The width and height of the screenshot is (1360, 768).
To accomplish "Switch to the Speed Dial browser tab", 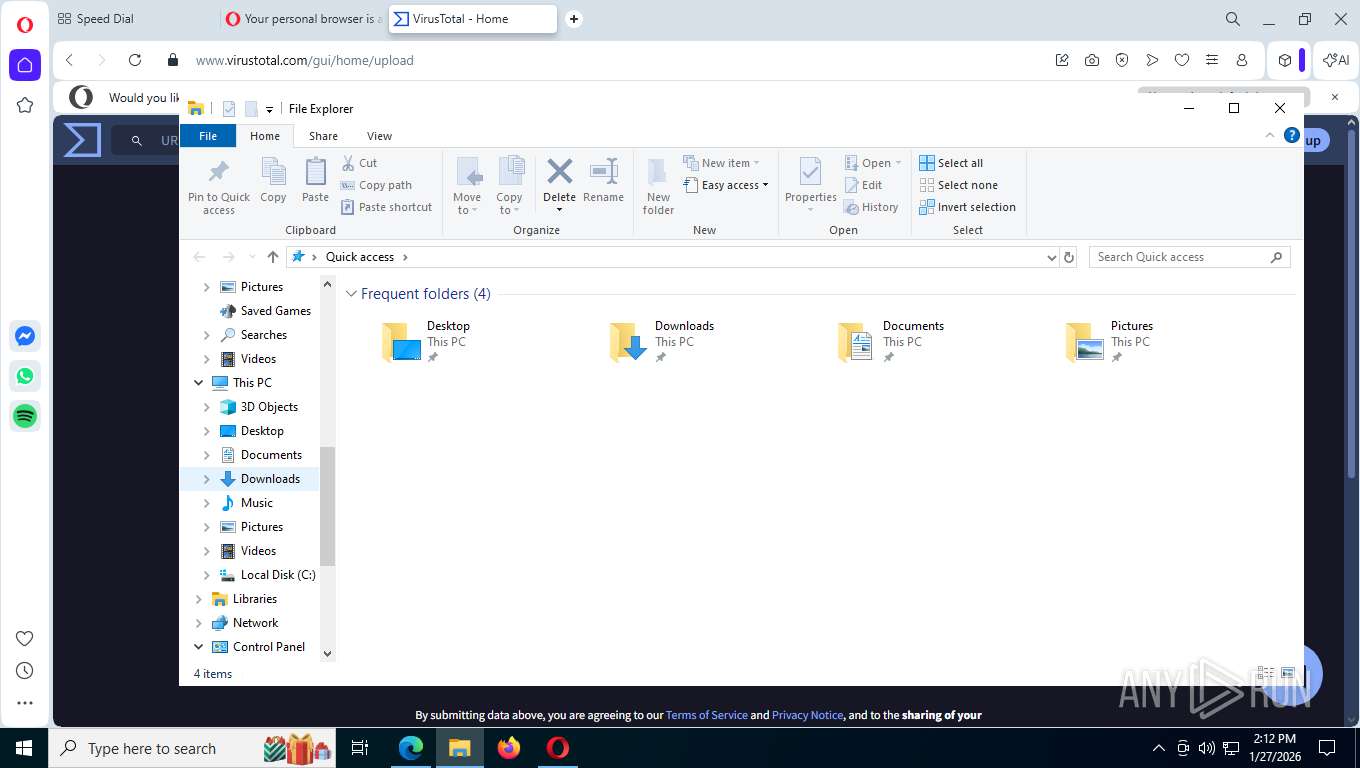I will (105, 19).
